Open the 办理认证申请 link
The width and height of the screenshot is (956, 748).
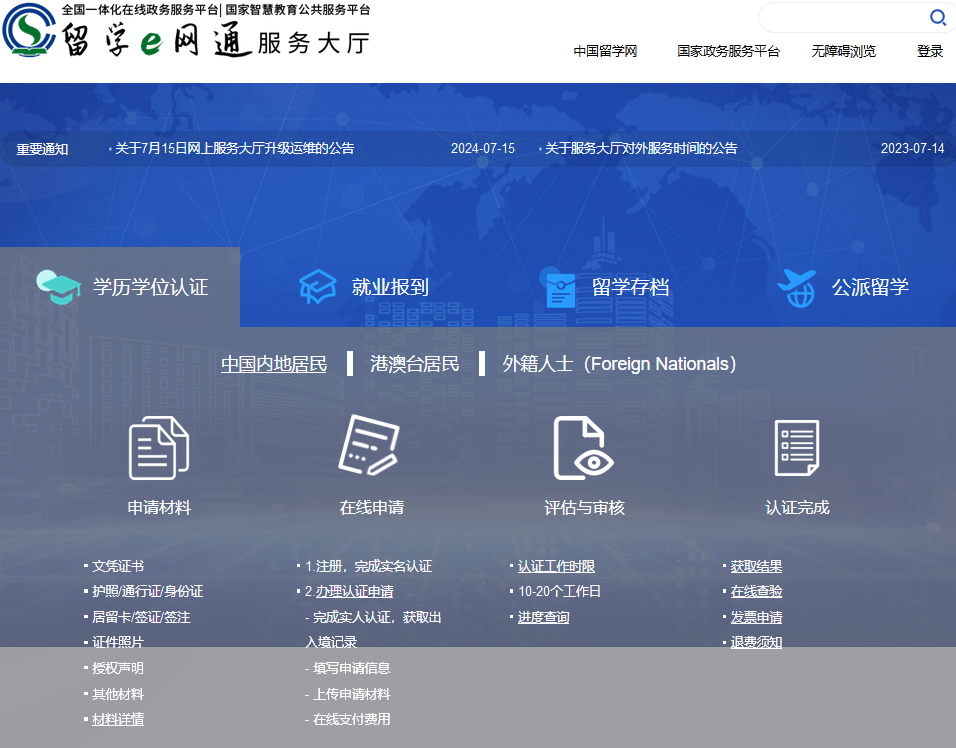pos(354,591)
